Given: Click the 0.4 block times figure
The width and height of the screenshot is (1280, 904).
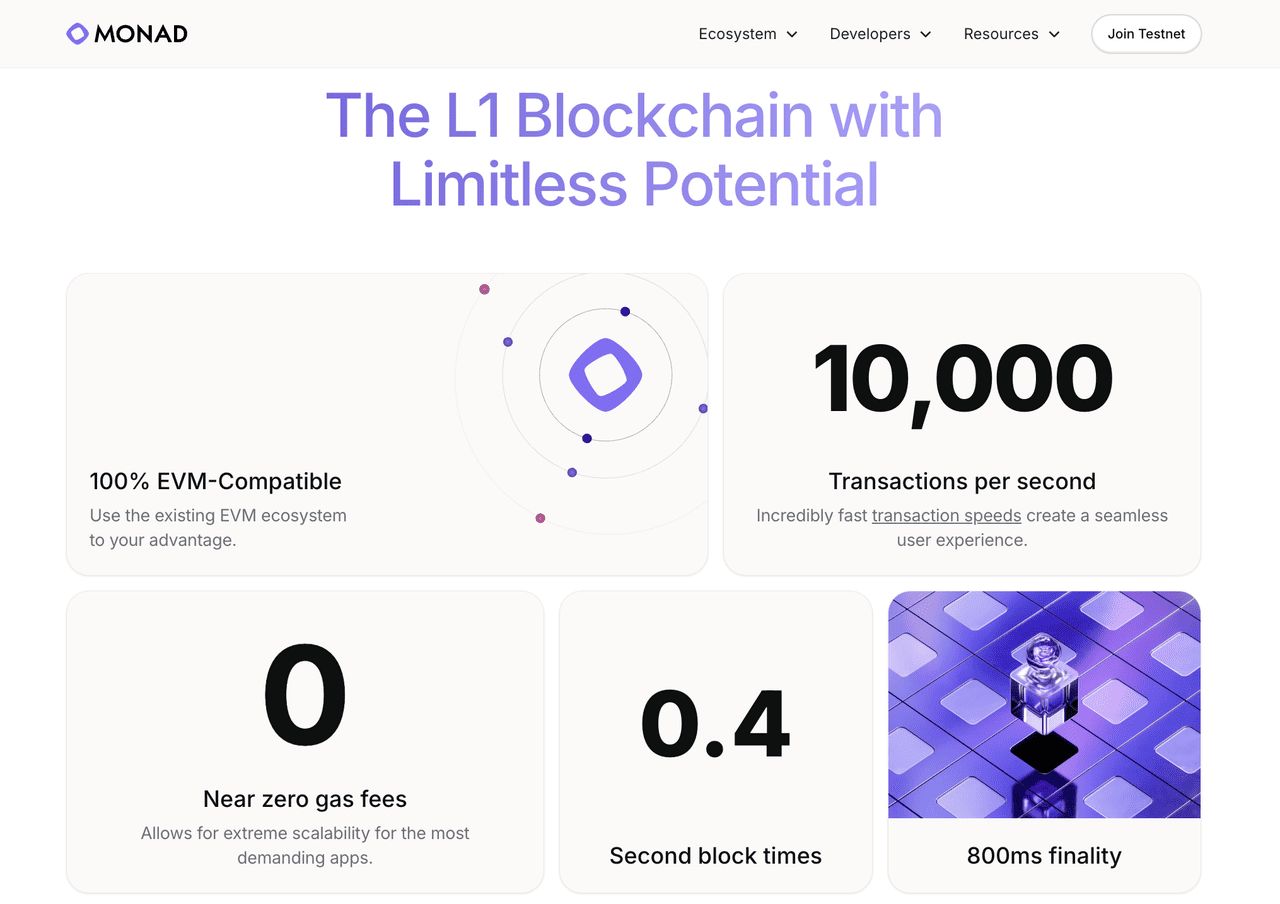Looking at the screenshot, I should [x=715, y=722].
